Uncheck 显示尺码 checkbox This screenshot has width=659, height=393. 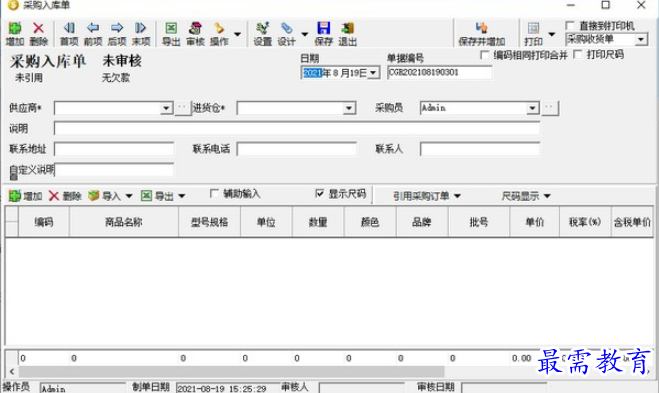coord(319,193)
